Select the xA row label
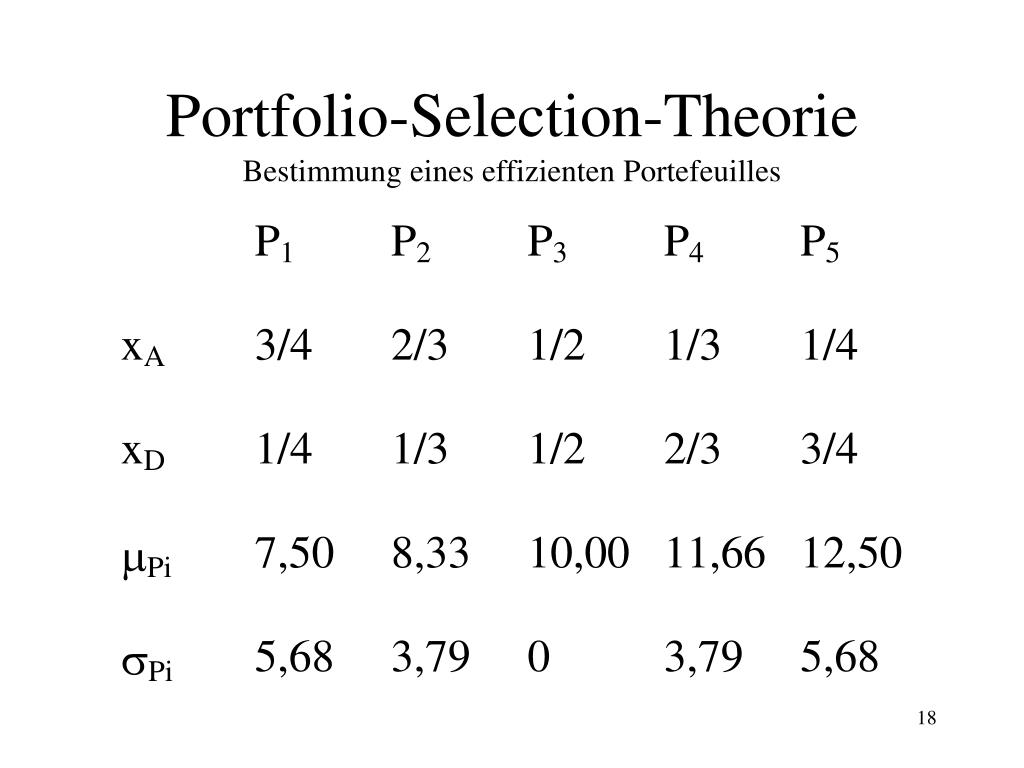 143,351
